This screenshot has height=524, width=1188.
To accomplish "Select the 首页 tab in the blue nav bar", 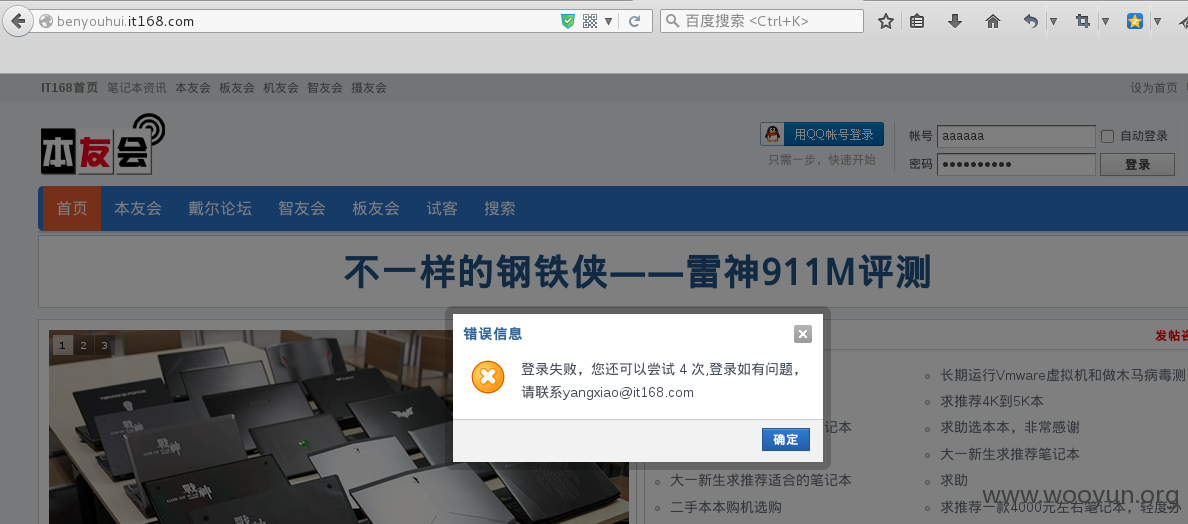I will [72, 208].
